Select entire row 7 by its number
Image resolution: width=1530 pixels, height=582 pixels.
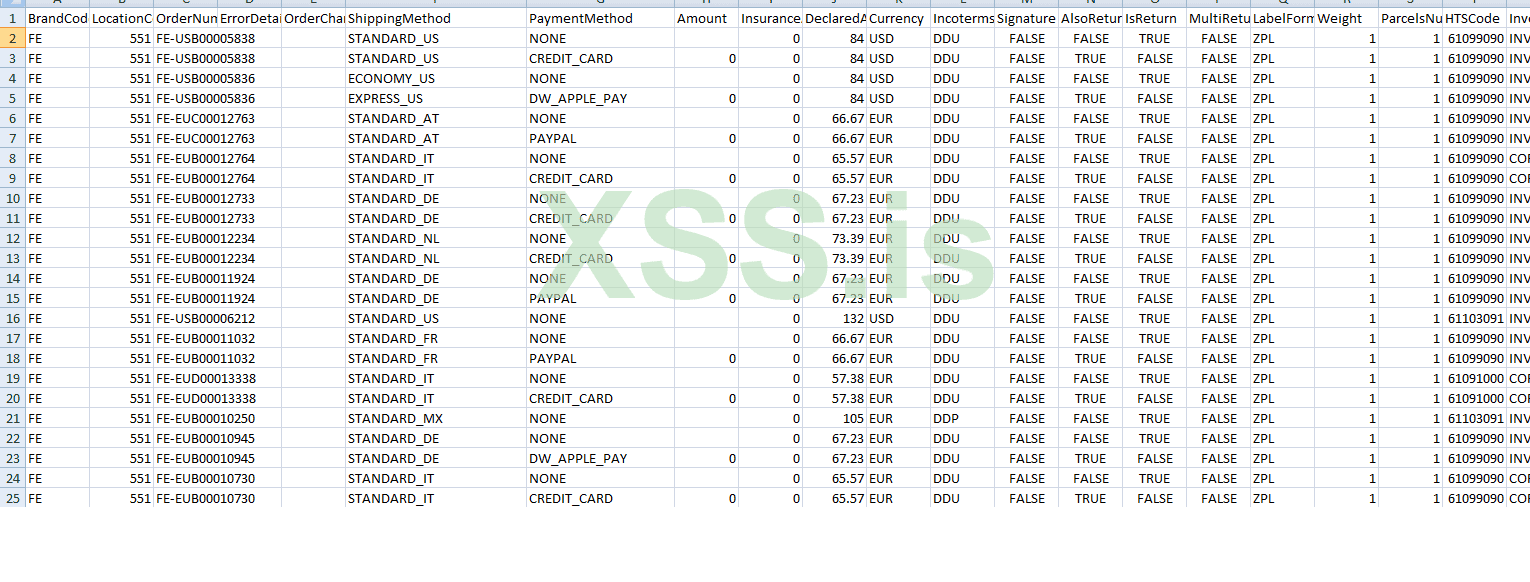pos(13,138)
